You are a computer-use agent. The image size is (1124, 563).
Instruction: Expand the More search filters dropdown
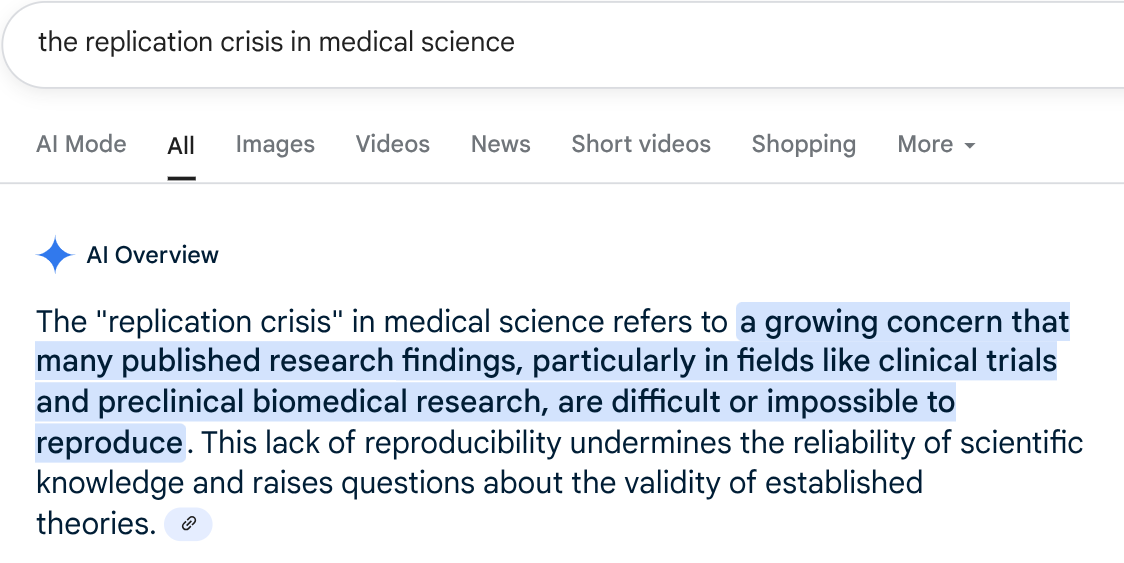pos(936,144)
